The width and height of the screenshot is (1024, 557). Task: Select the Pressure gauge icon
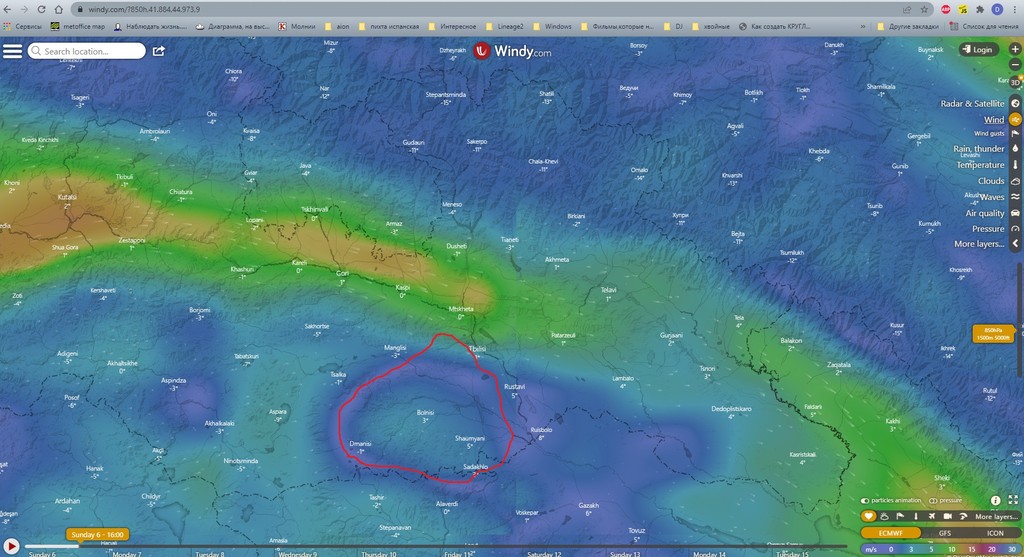(x=1015, y=229)
